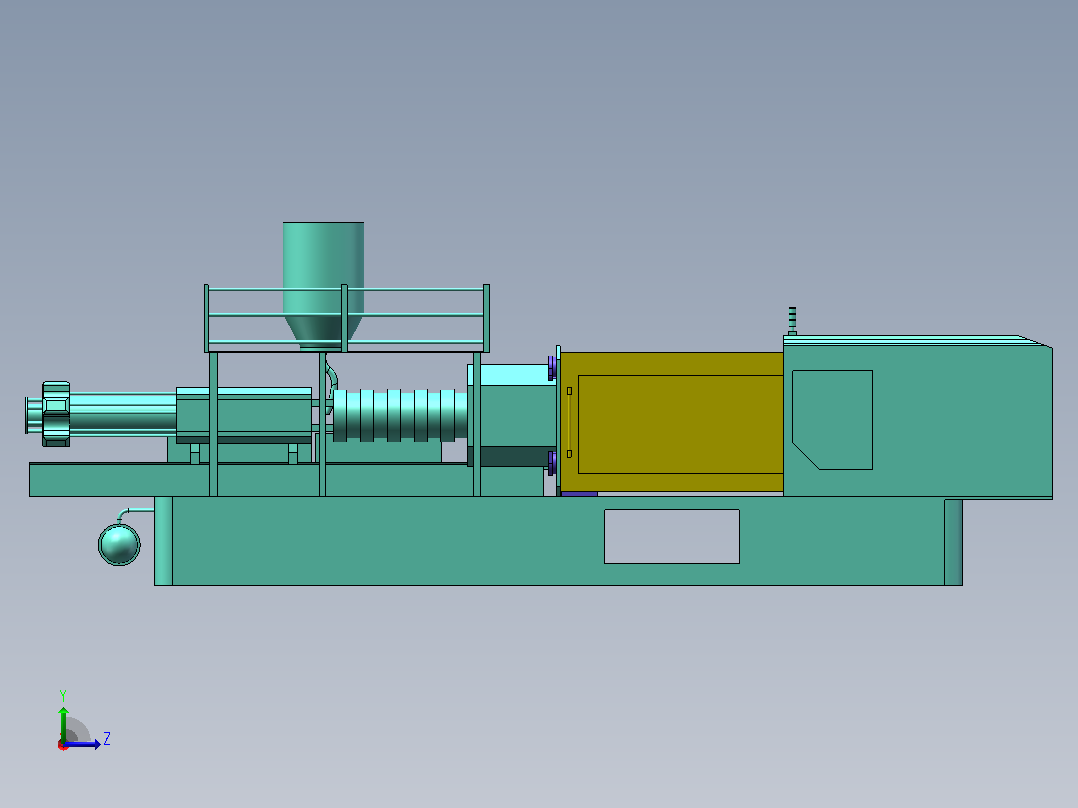Click the pipe connecting the spherical tank
The image size is (1078, 808).
pos(135,513)
